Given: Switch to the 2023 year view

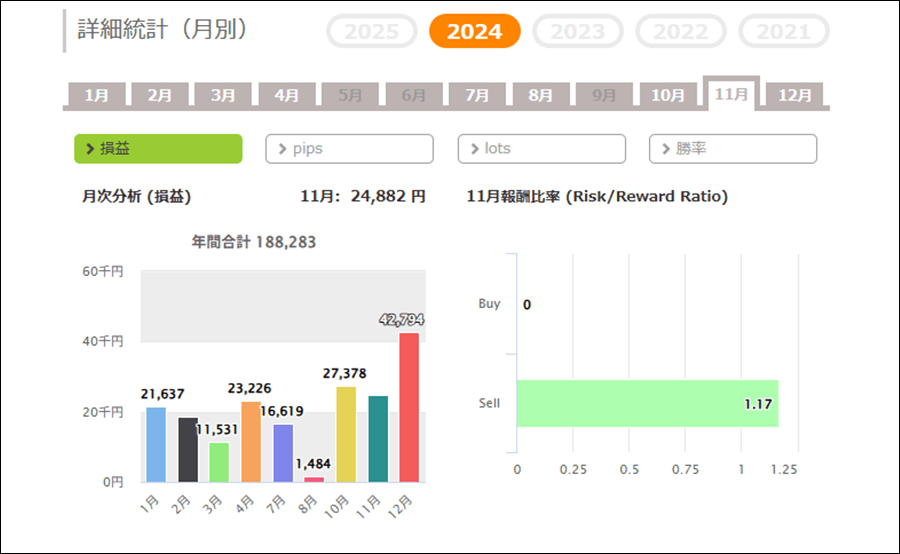Looking at the screenshot, I should tap(578, 31).
